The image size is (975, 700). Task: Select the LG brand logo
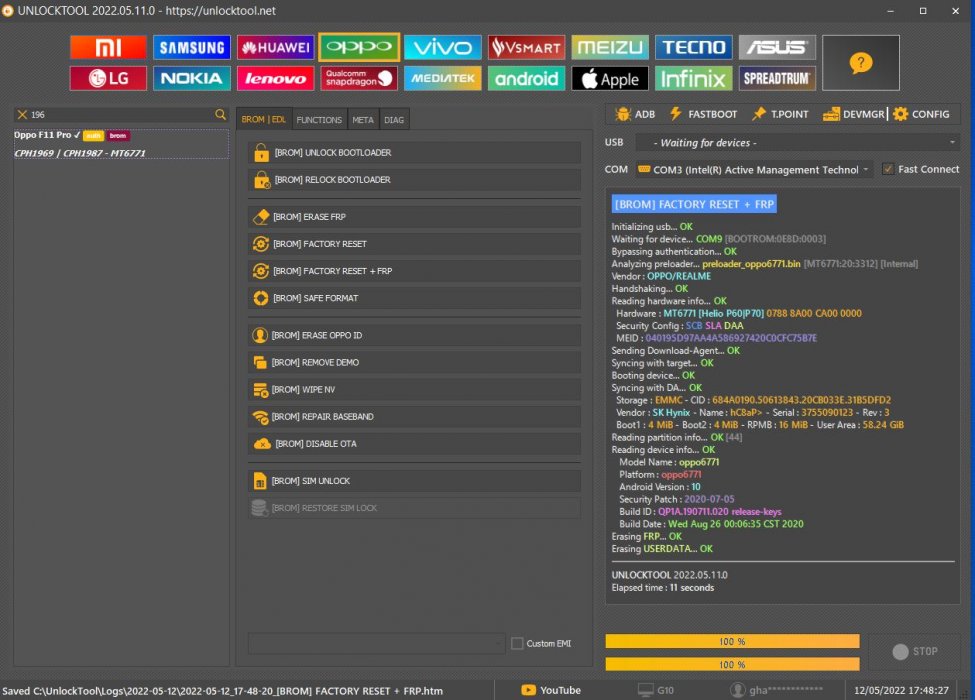108,78
